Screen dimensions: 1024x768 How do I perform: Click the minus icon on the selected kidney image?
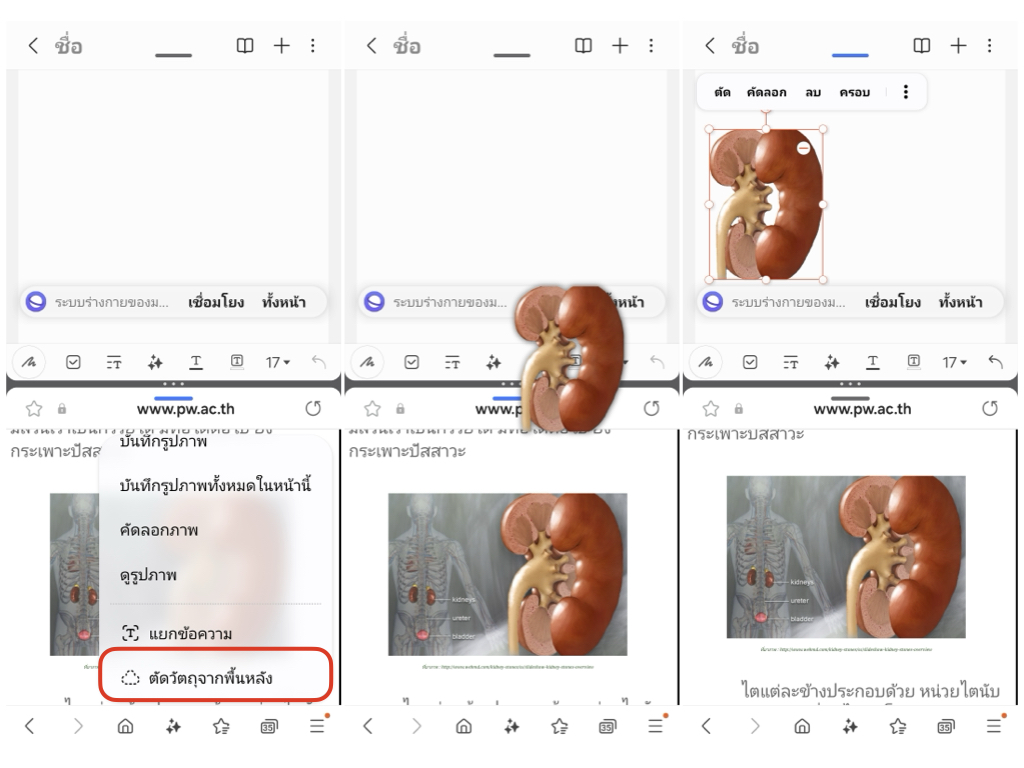(x=803, y=148)
